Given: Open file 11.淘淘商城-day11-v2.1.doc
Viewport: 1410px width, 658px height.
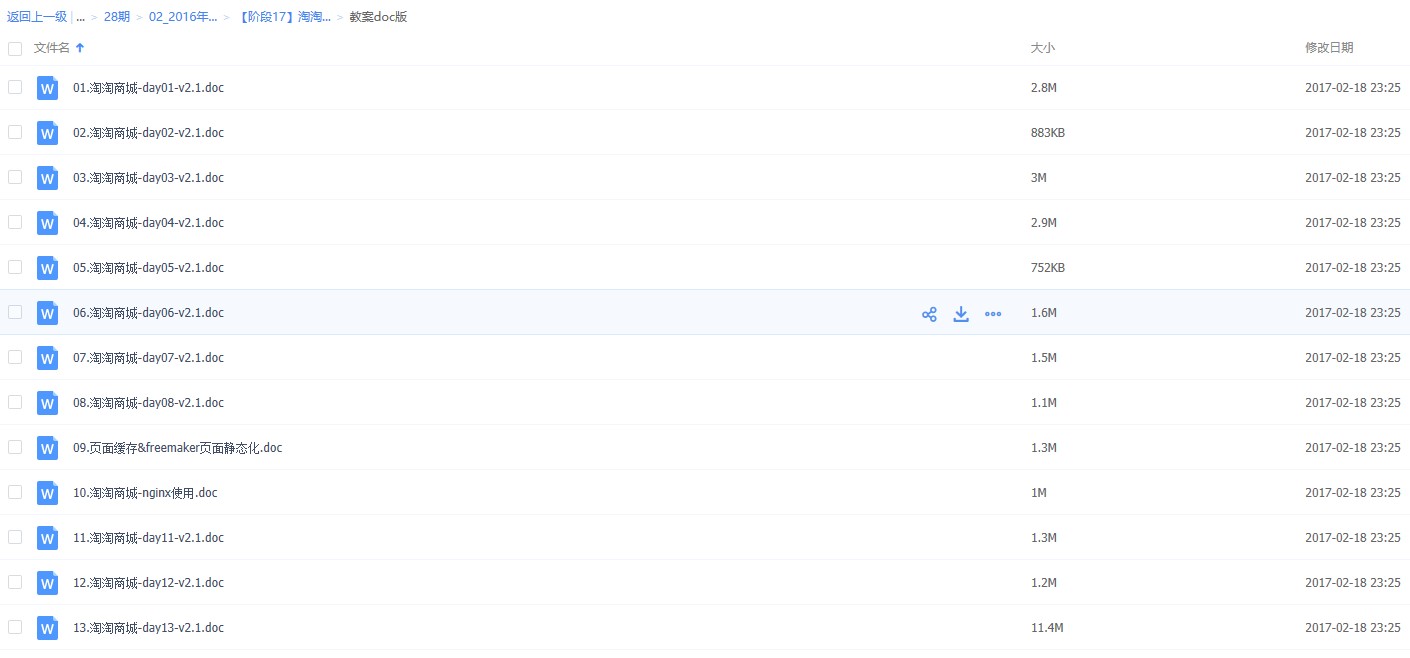Looking at the screenshot, I should (x=148, y=538).
